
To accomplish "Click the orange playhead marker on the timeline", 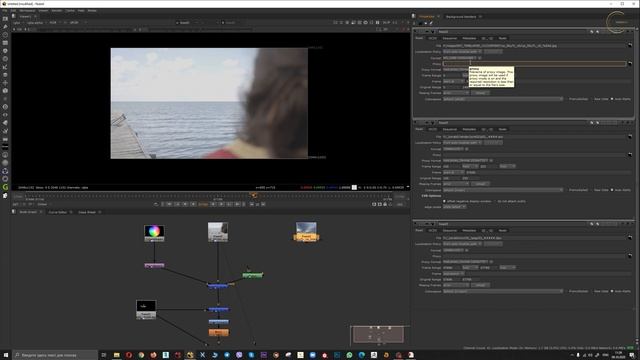I will (x=254, y=196).
